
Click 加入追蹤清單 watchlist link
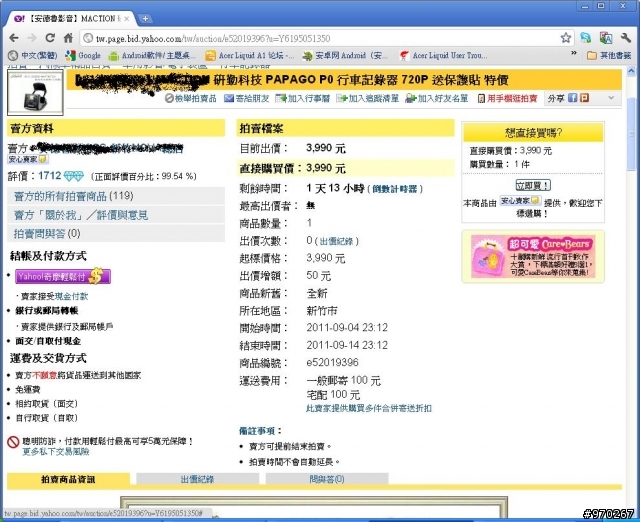(x=367, y=98)
